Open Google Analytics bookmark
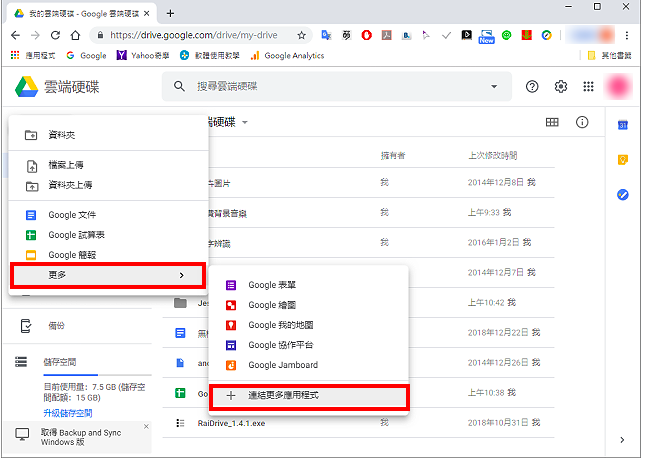This screenshot has height=463, width=655. click(287, 56)
